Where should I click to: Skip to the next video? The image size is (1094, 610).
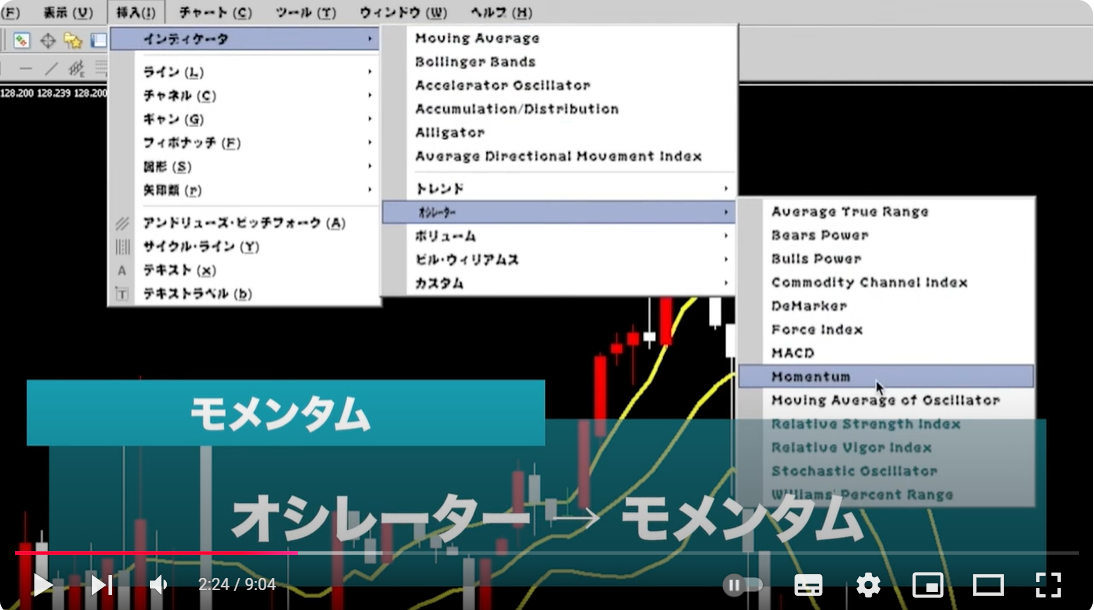tap(101, 585)
